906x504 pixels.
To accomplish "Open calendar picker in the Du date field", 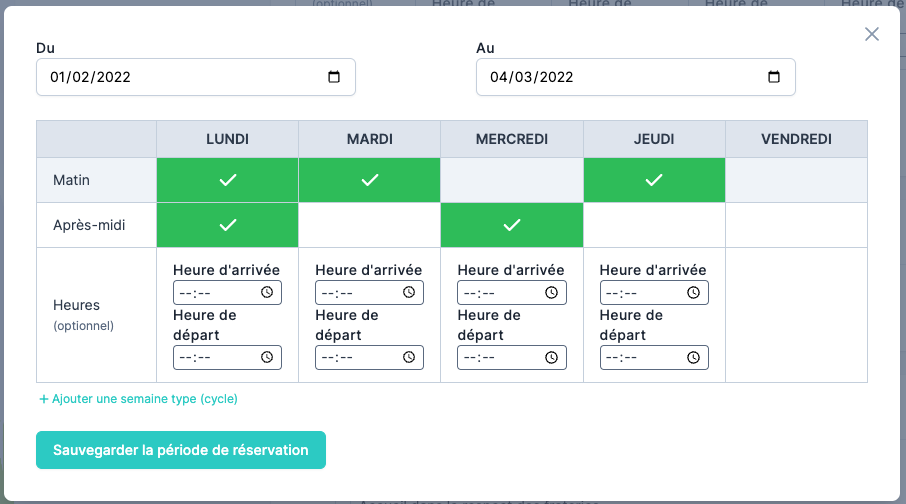I will (334, 77).
